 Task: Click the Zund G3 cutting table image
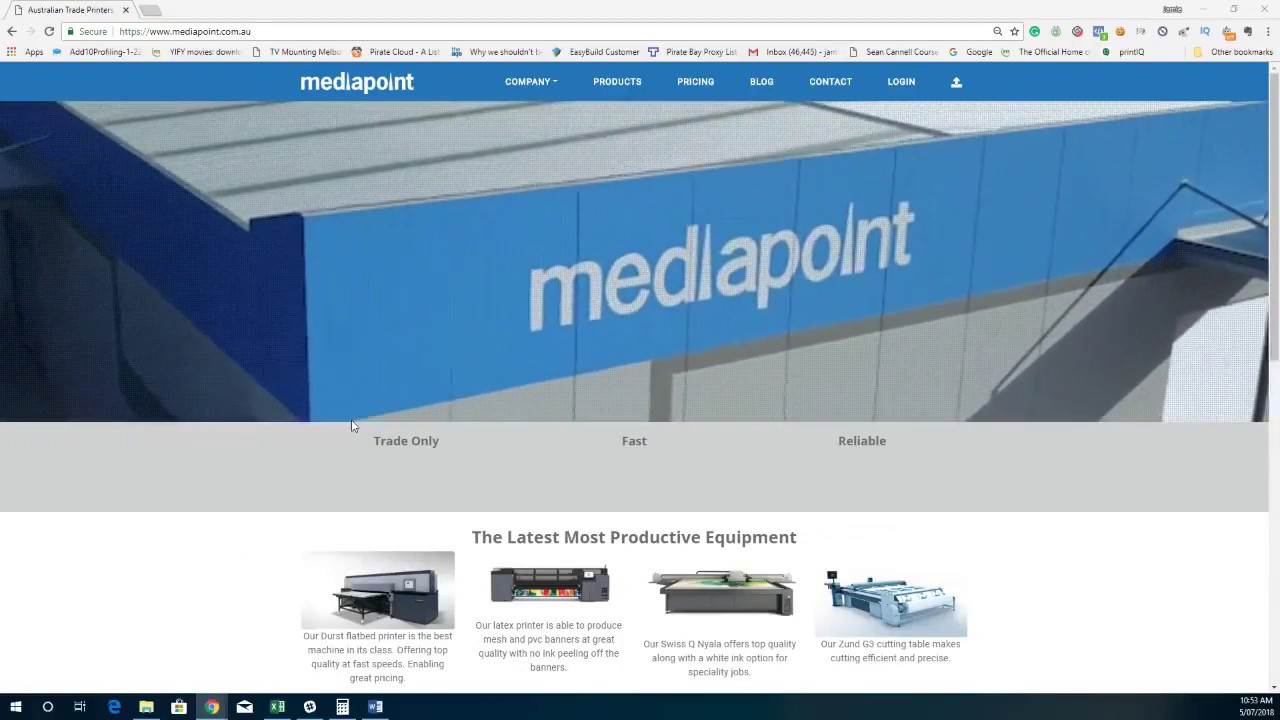890,602
